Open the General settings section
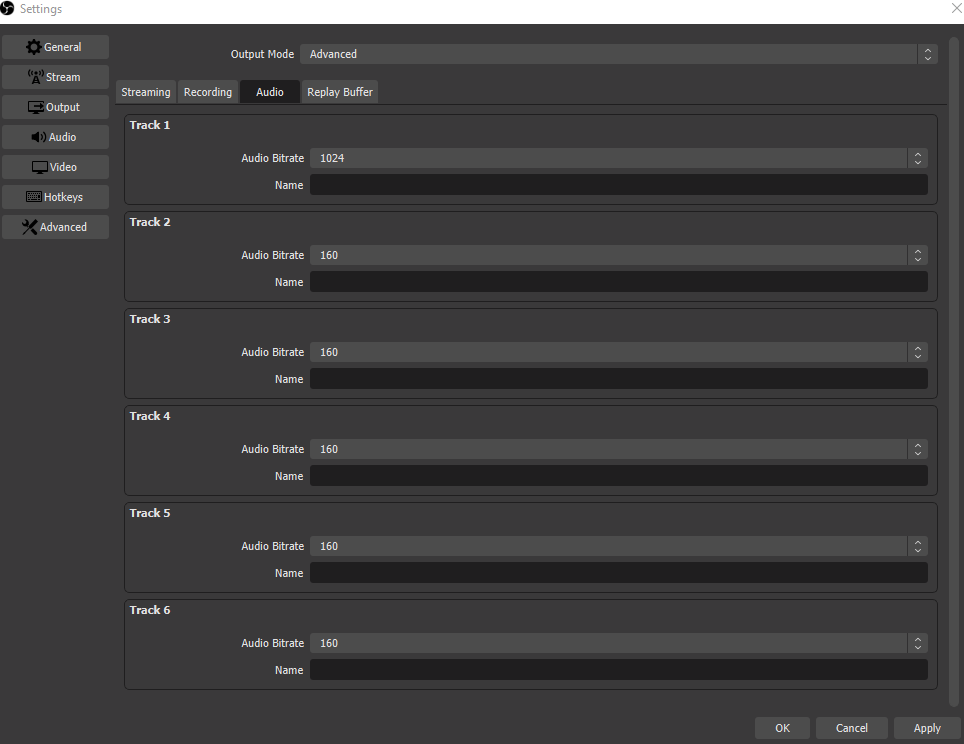 coord(55,47)
